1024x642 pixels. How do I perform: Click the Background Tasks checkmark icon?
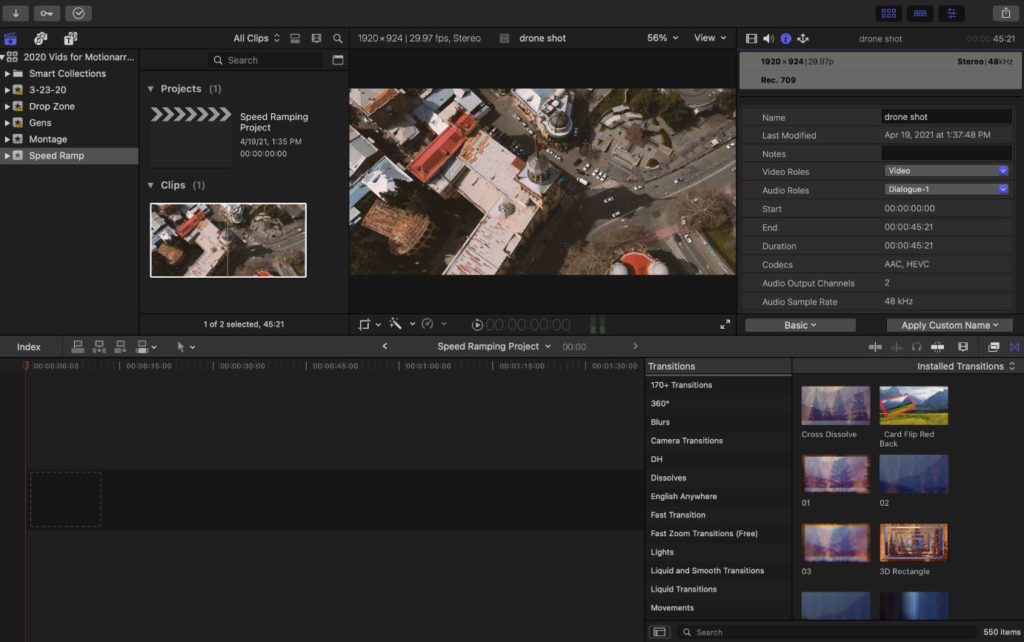point(78,13)
